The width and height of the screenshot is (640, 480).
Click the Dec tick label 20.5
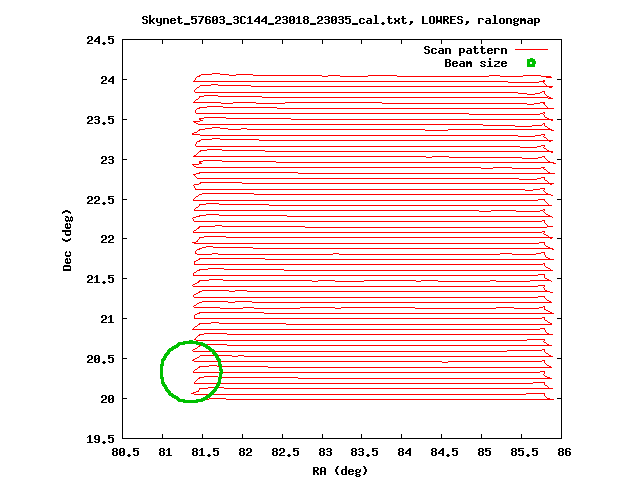click(x=100, y=359)
